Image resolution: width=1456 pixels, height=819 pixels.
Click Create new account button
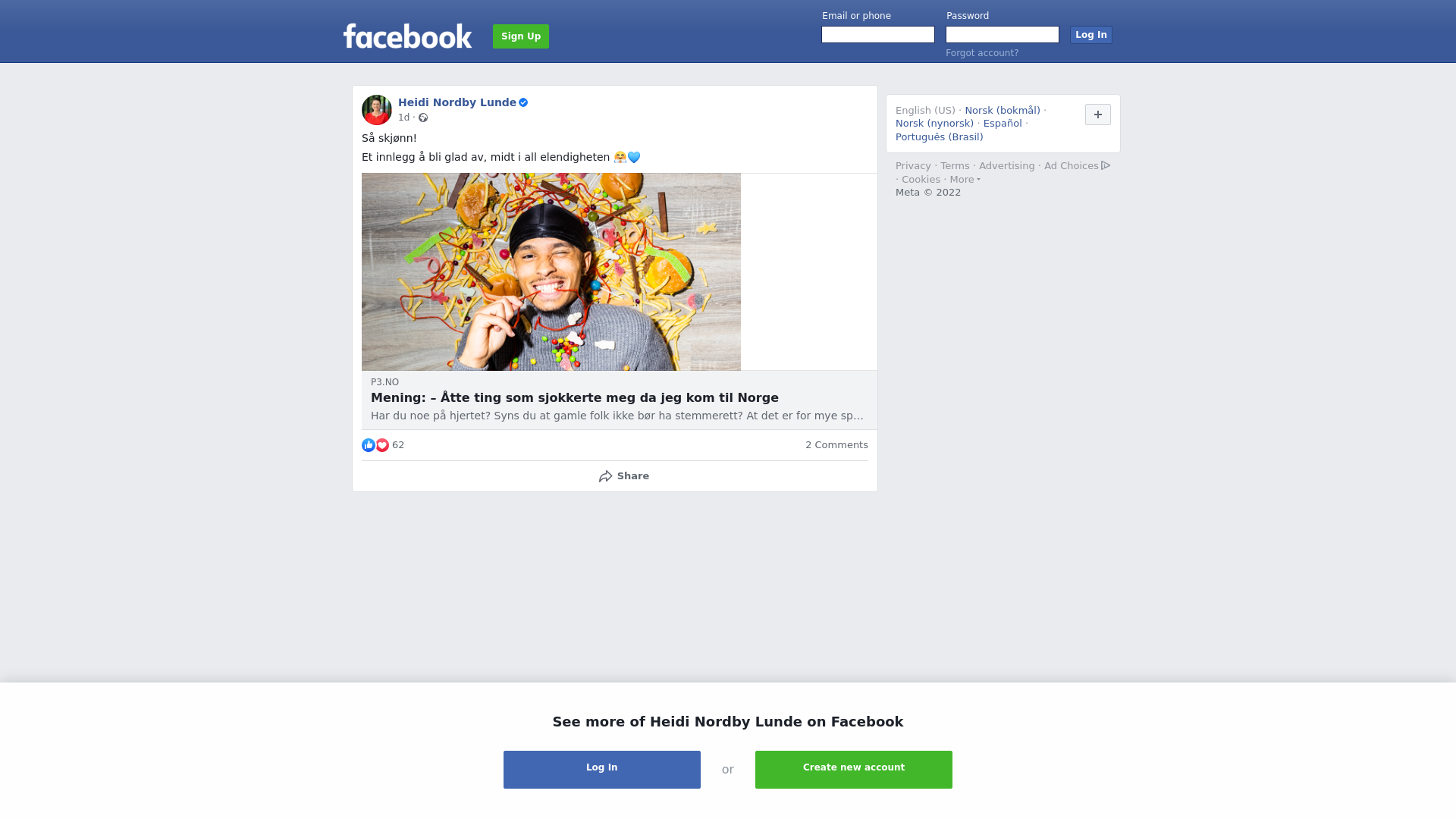coord(854,770)
